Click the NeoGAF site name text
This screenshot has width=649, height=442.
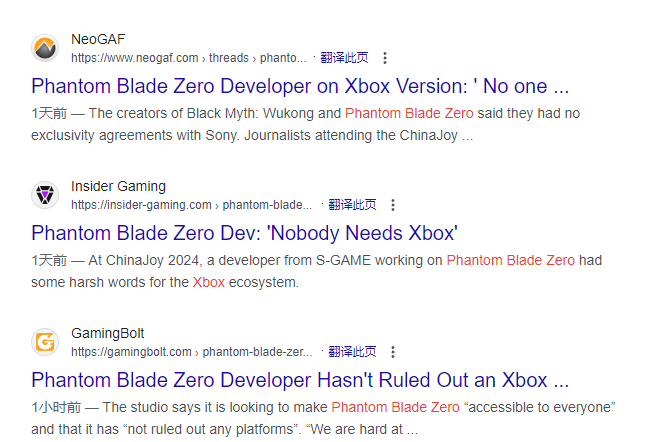[x=98, y=39]
